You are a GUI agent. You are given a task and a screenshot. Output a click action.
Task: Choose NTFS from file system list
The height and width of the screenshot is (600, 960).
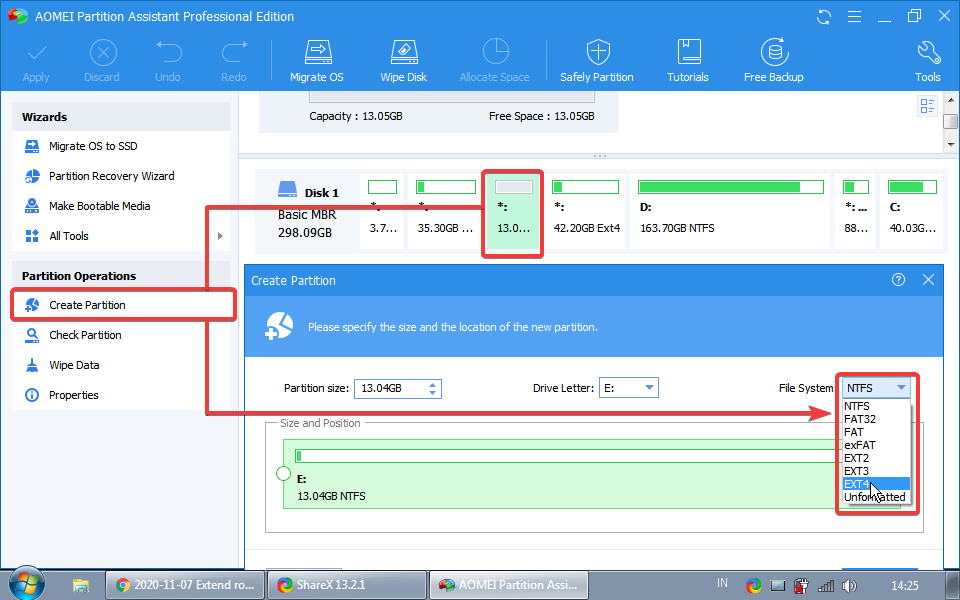(x=876, y=406)
